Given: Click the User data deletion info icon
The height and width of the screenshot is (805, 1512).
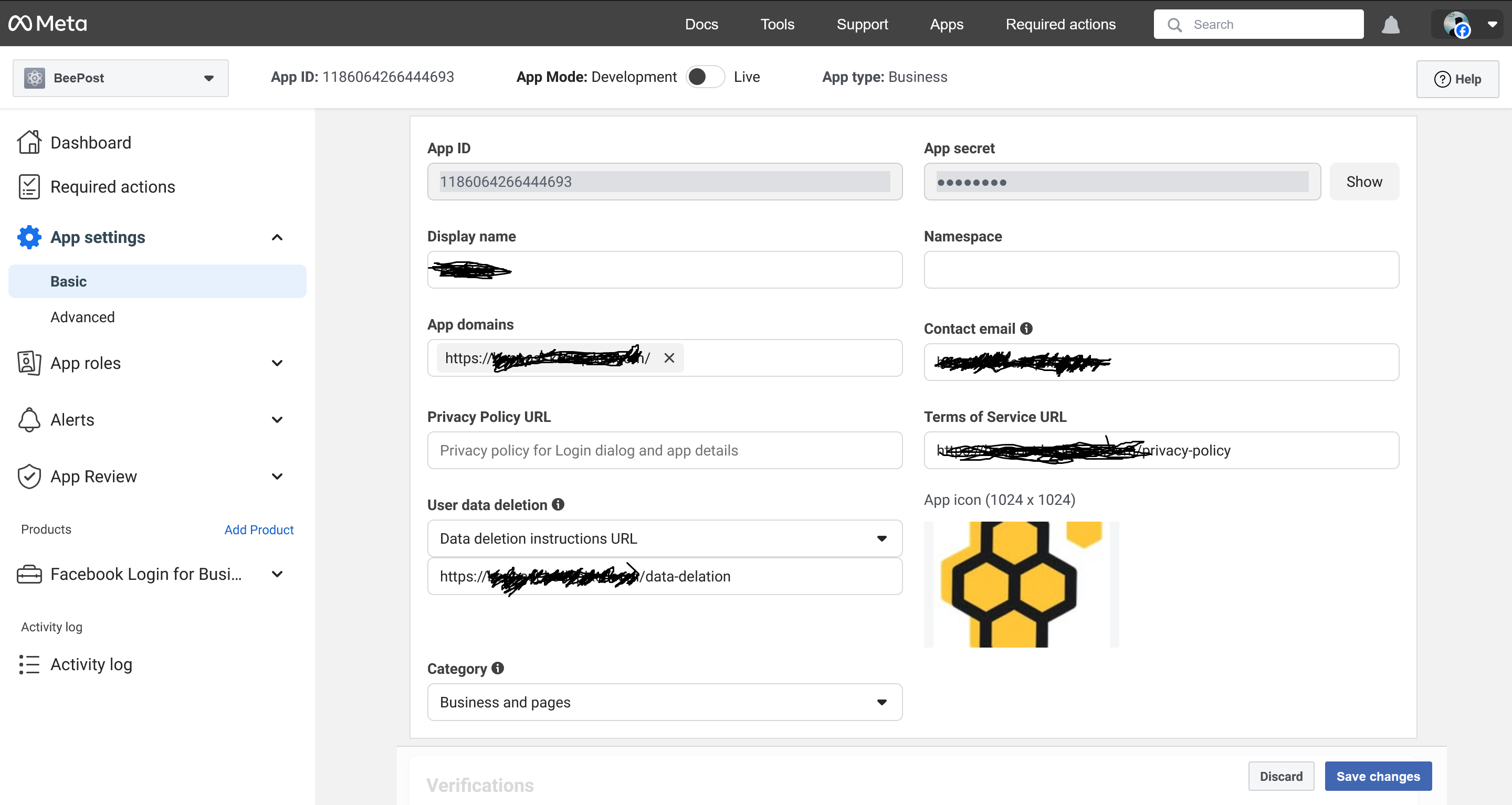Looking at the screenshot, I should [x=558, y=504].
